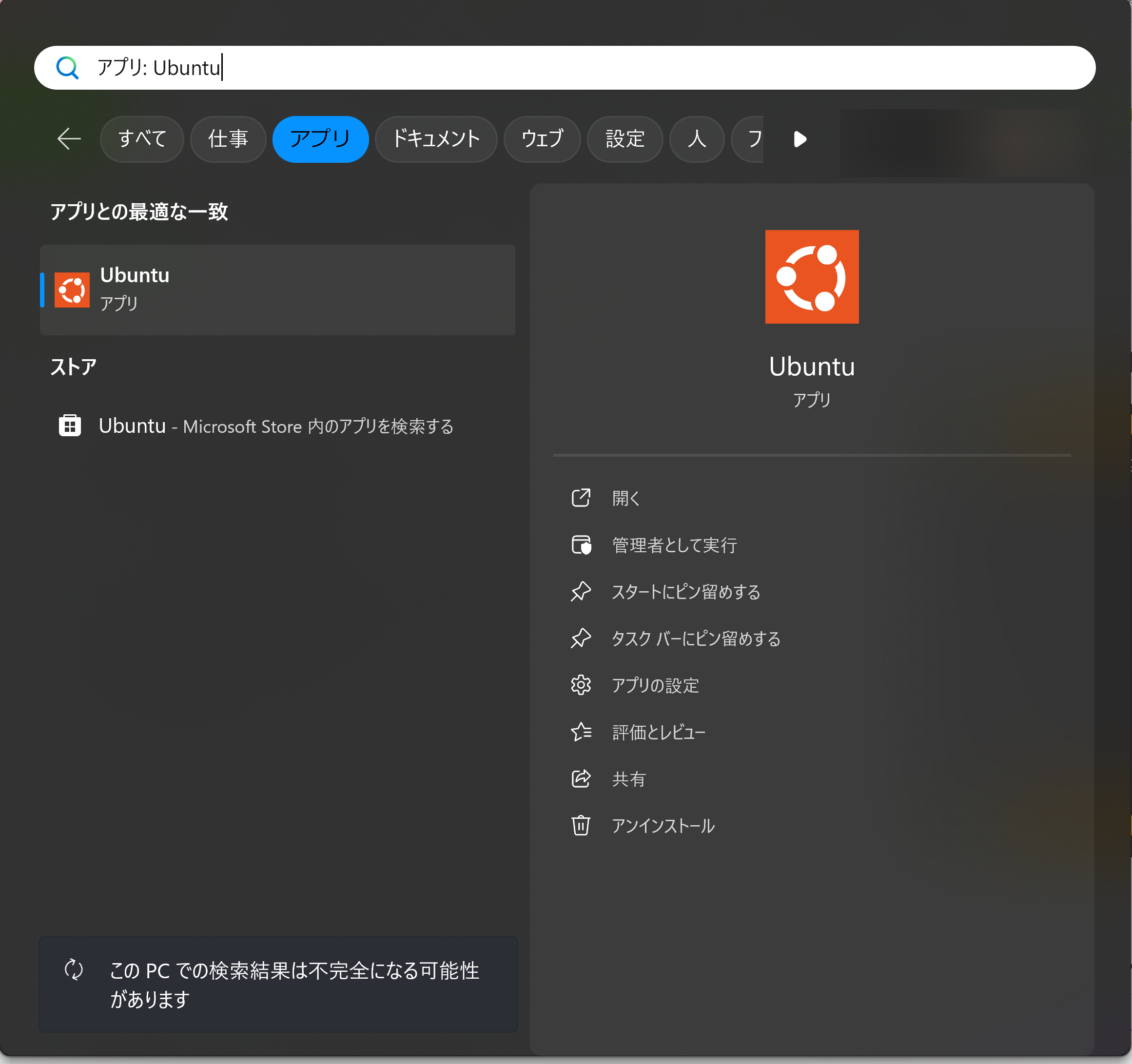Click the trash icon for アンインストール
This screenshot has width=1132, height=1064.
point(580,825)
